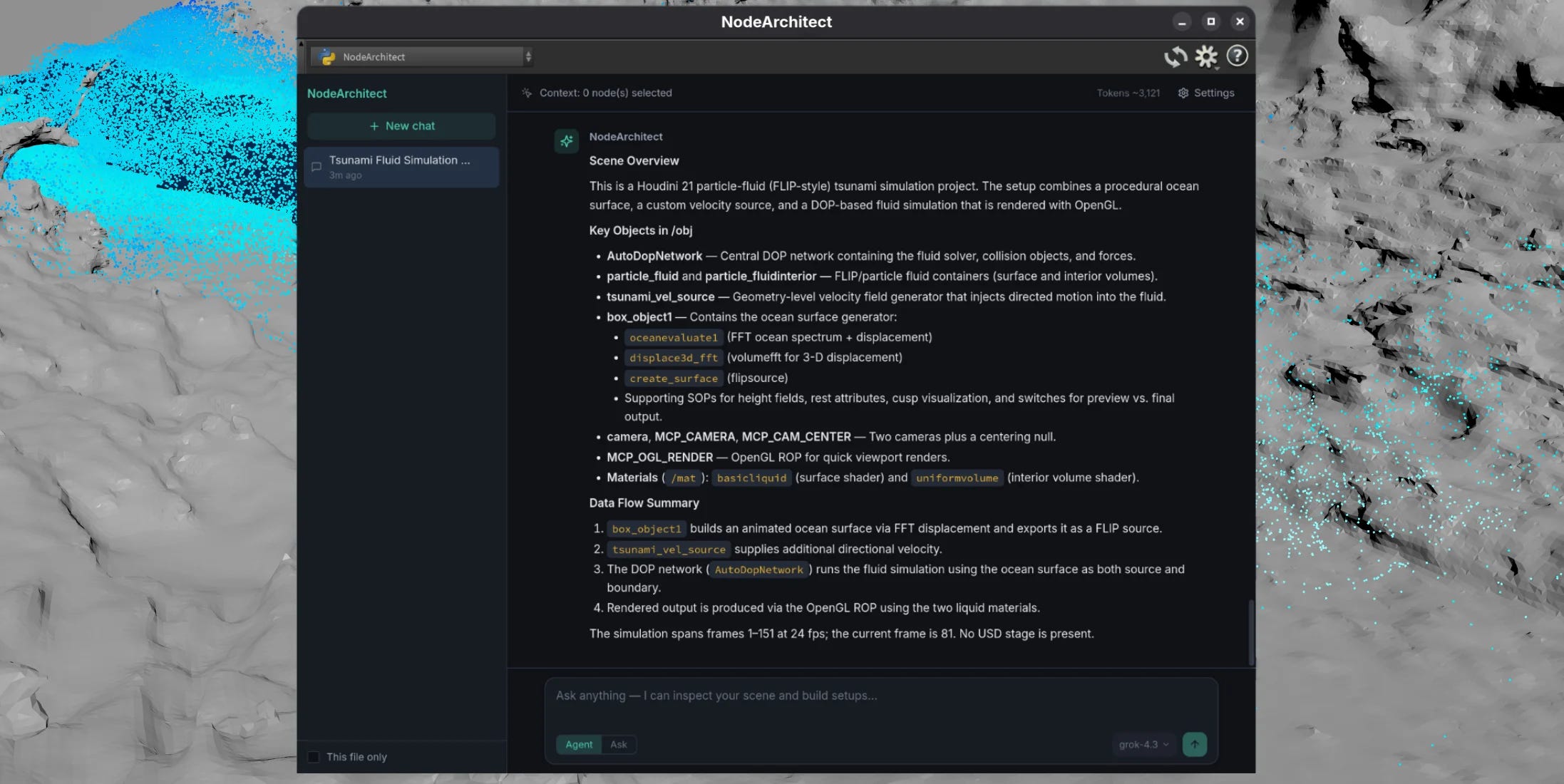Screen dimensions: 1564x784
Task: Click the Data Flow Summary heading
Action: pyautogui.click(x=644, y=503)
